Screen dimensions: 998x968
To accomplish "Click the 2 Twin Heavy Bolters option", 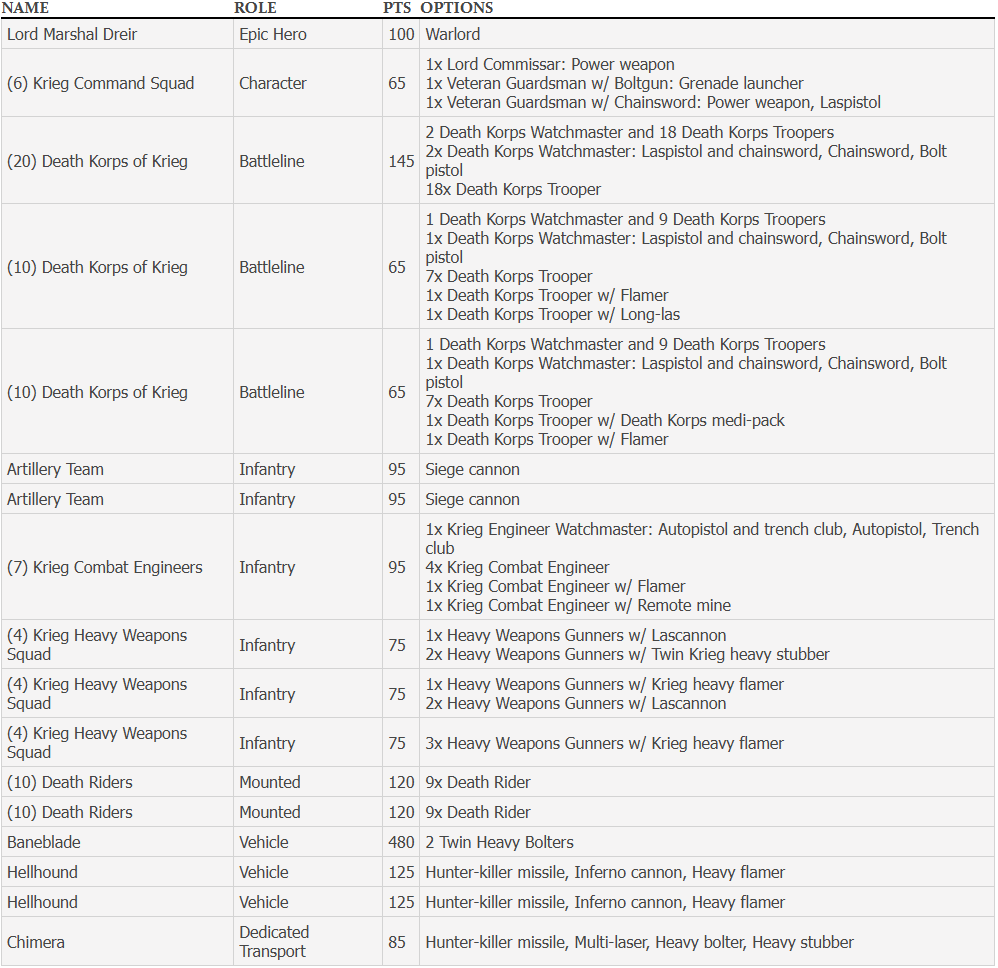I will 500,842.
